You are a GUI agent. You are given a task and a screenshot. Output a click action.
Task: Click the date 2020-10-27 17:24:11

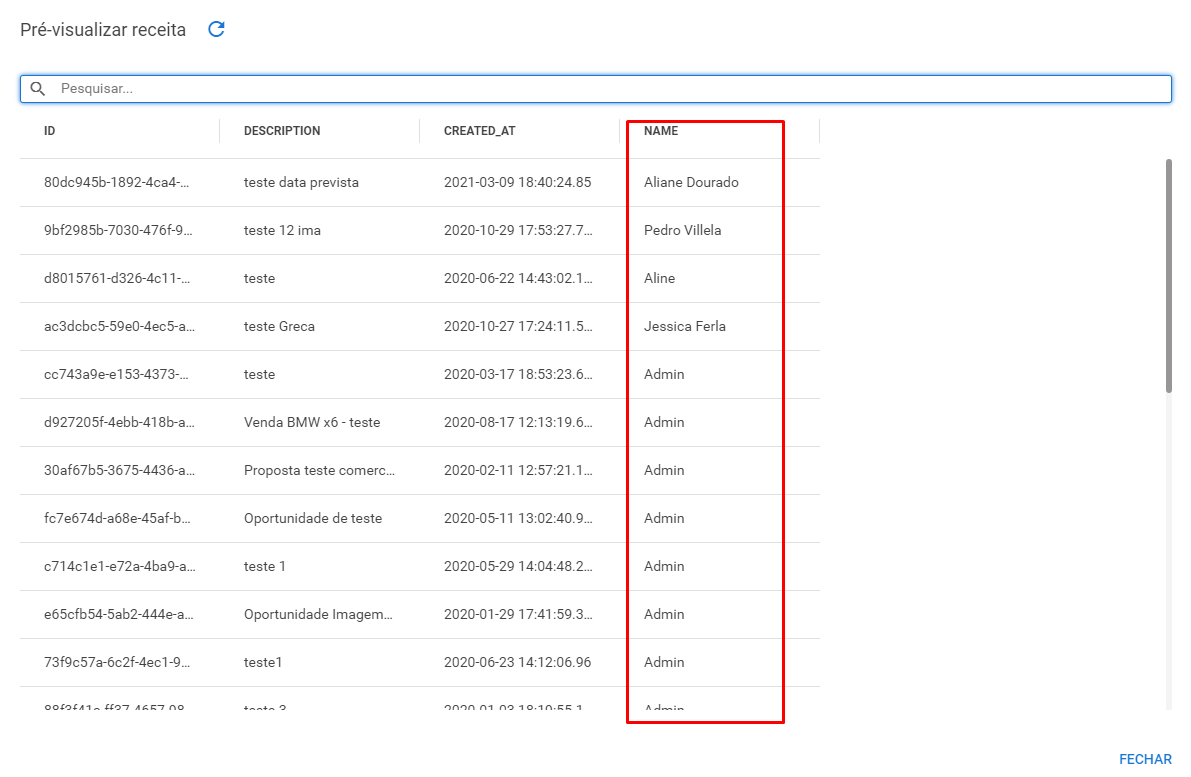(x=518, y=326)
